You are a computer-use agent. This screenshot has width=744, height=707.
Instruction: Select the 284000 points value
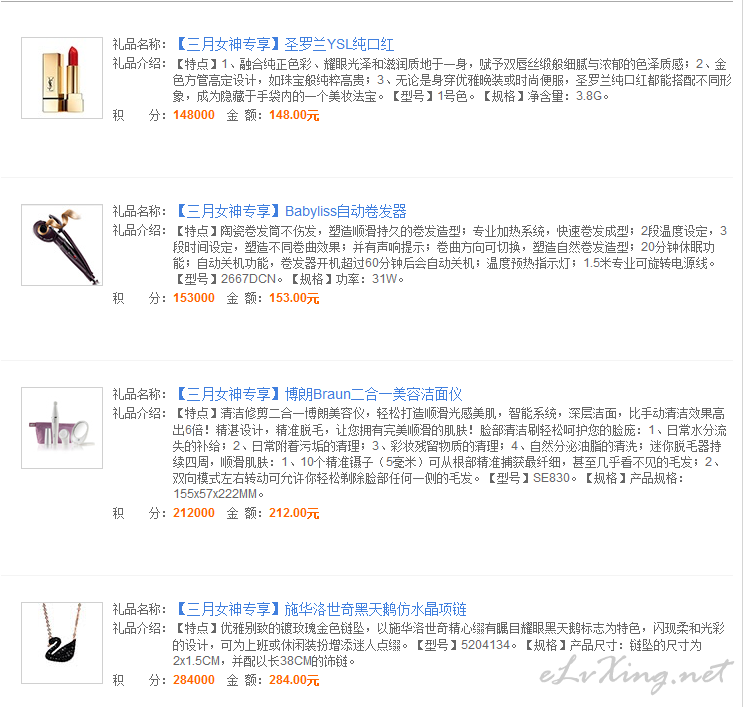click(x=194, y=680)
